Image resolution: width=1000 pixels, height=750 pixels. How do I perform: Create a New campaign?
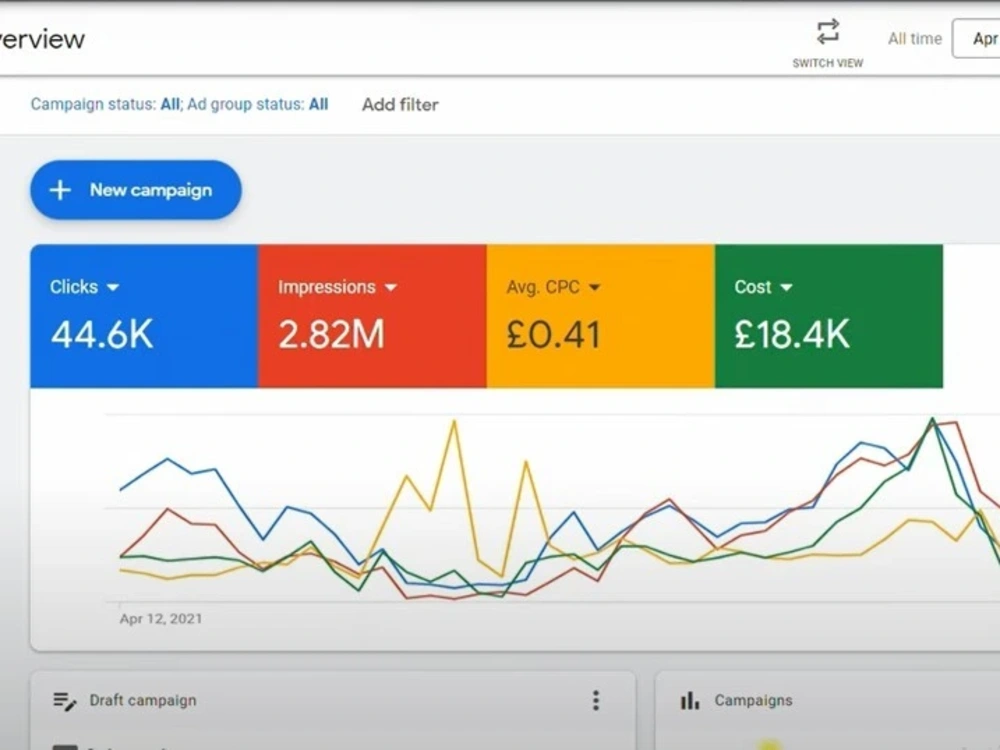(136, 190)
